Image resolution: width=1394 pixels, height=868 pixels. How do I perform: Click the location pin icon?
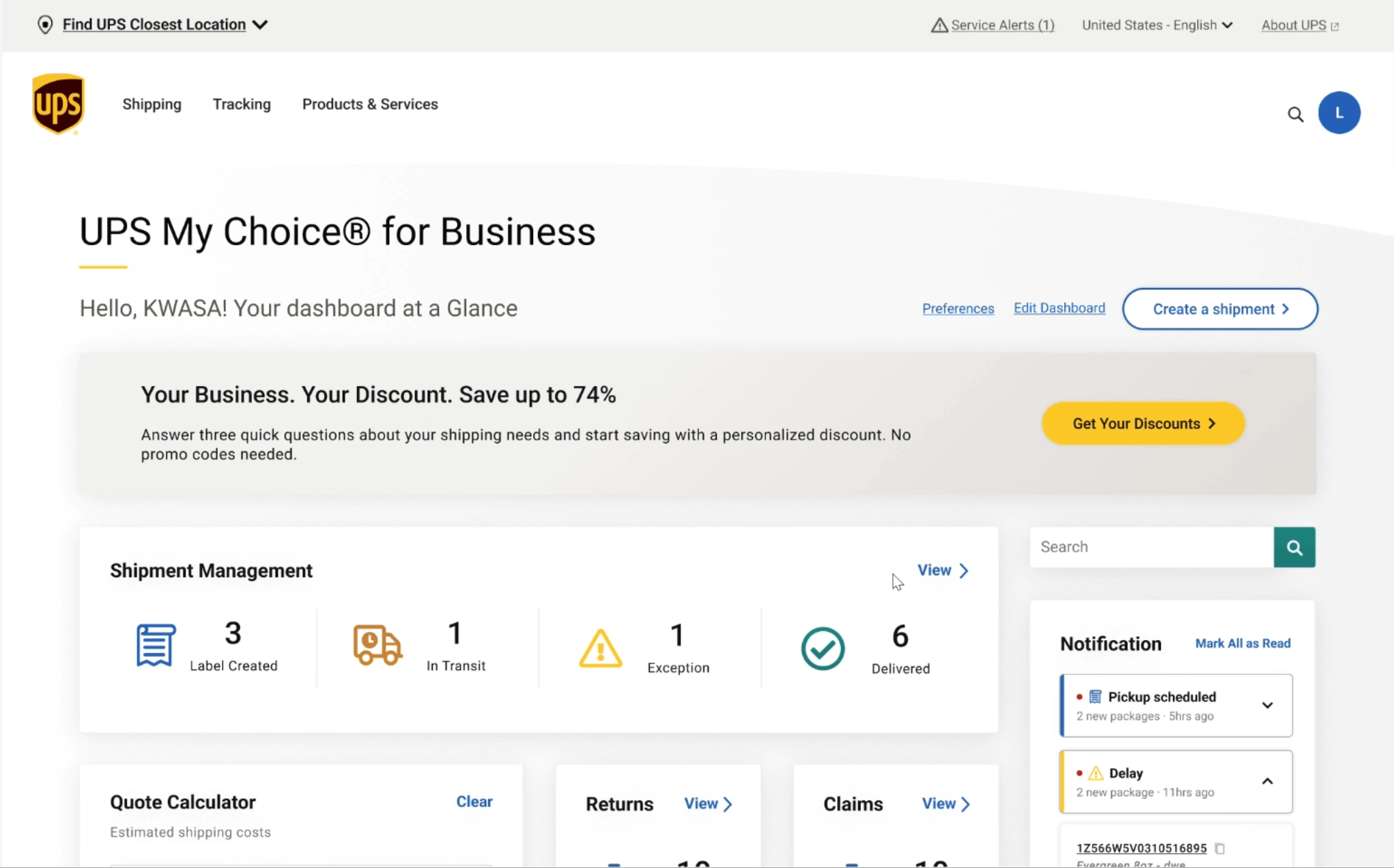pyautogui.click(x=45, y=25)
